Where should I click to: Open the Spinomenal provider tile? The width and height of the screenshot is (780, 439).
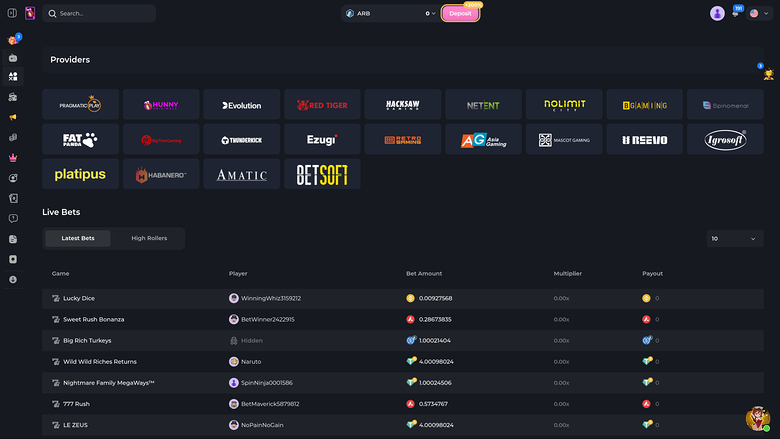tap(725, 104)
